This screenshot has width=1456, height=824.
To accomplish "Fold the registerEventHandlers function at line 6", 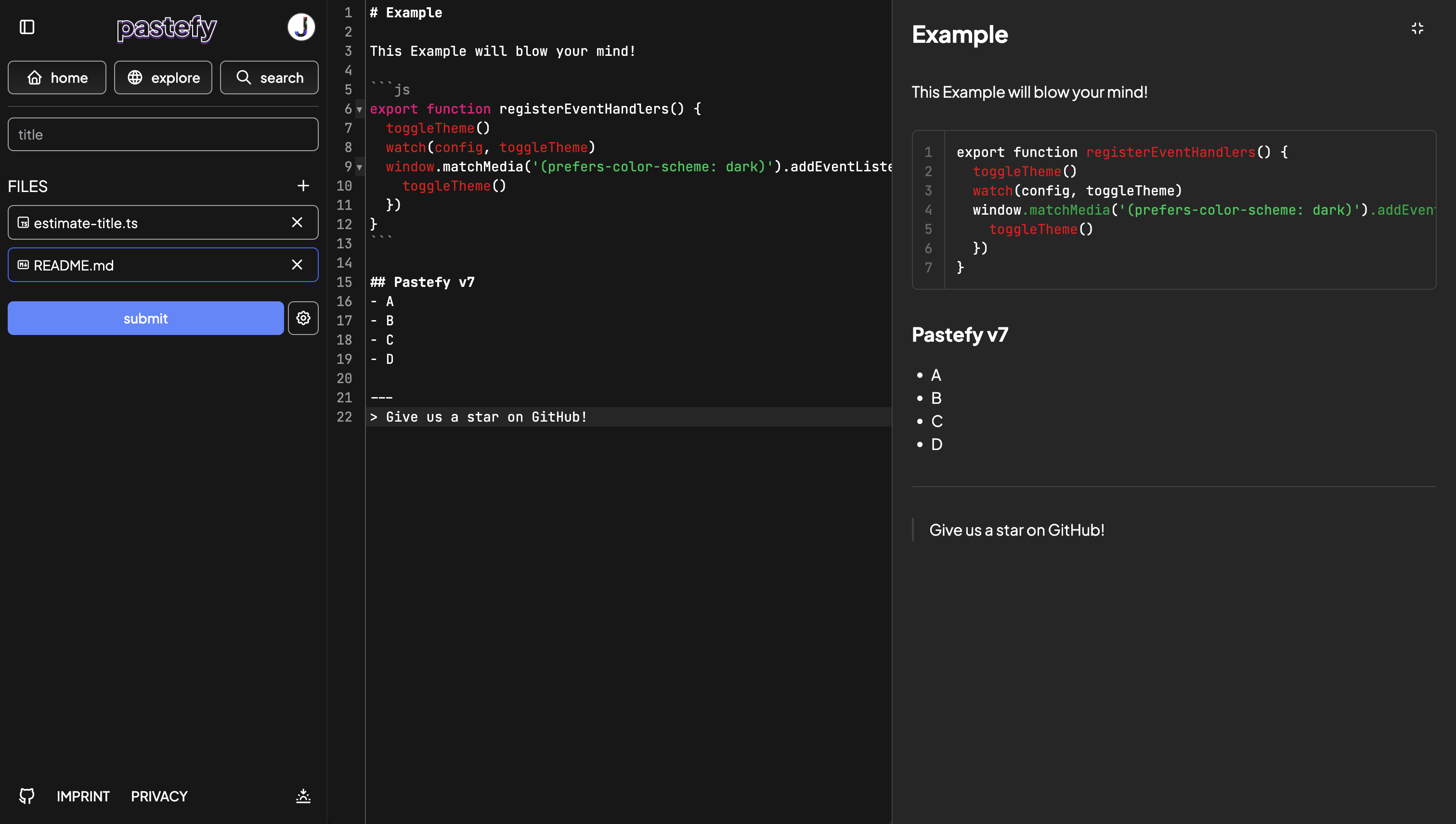I will point(360,109).
